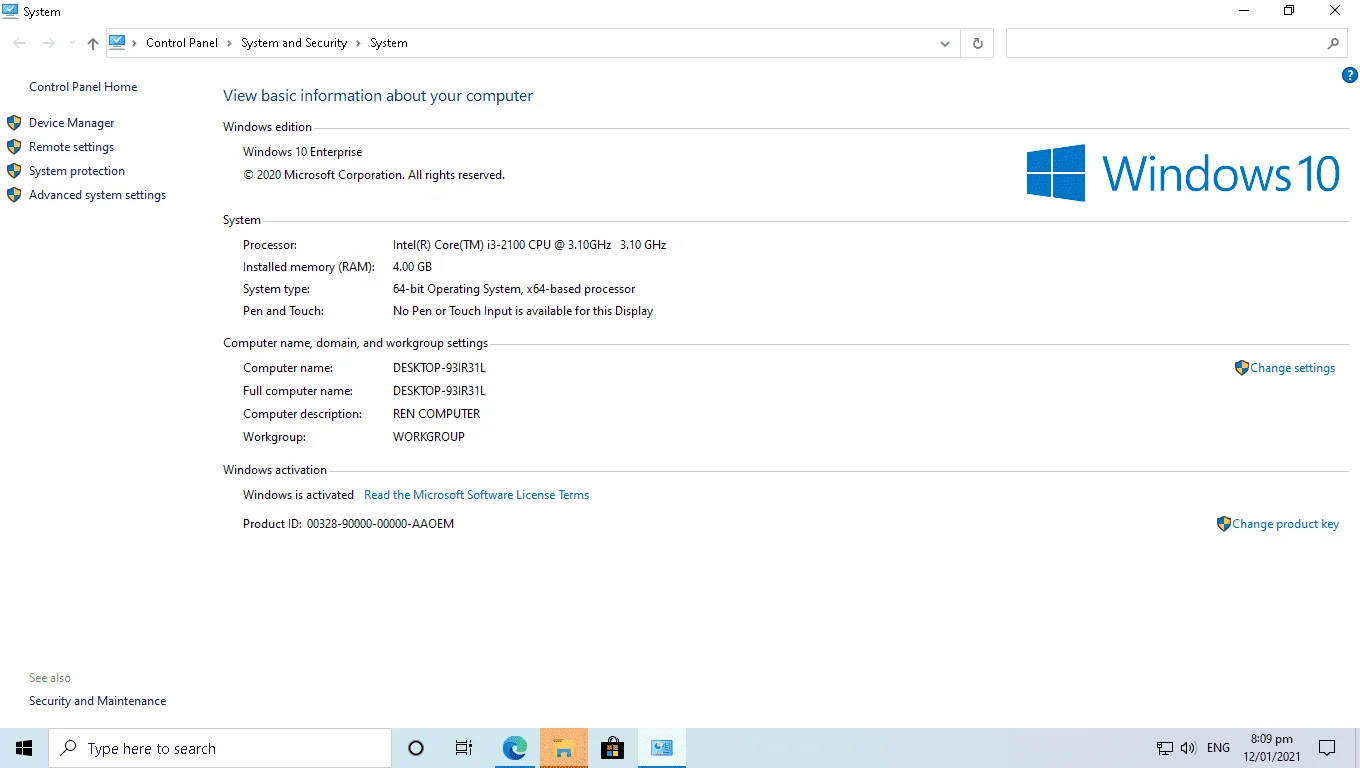Open Control Panel Home

[x=83, y=87]
